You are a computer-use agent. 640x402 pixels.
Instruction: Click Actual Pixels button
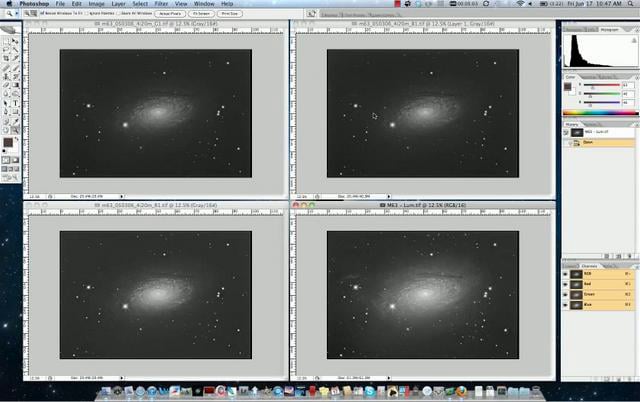[170, 13]
